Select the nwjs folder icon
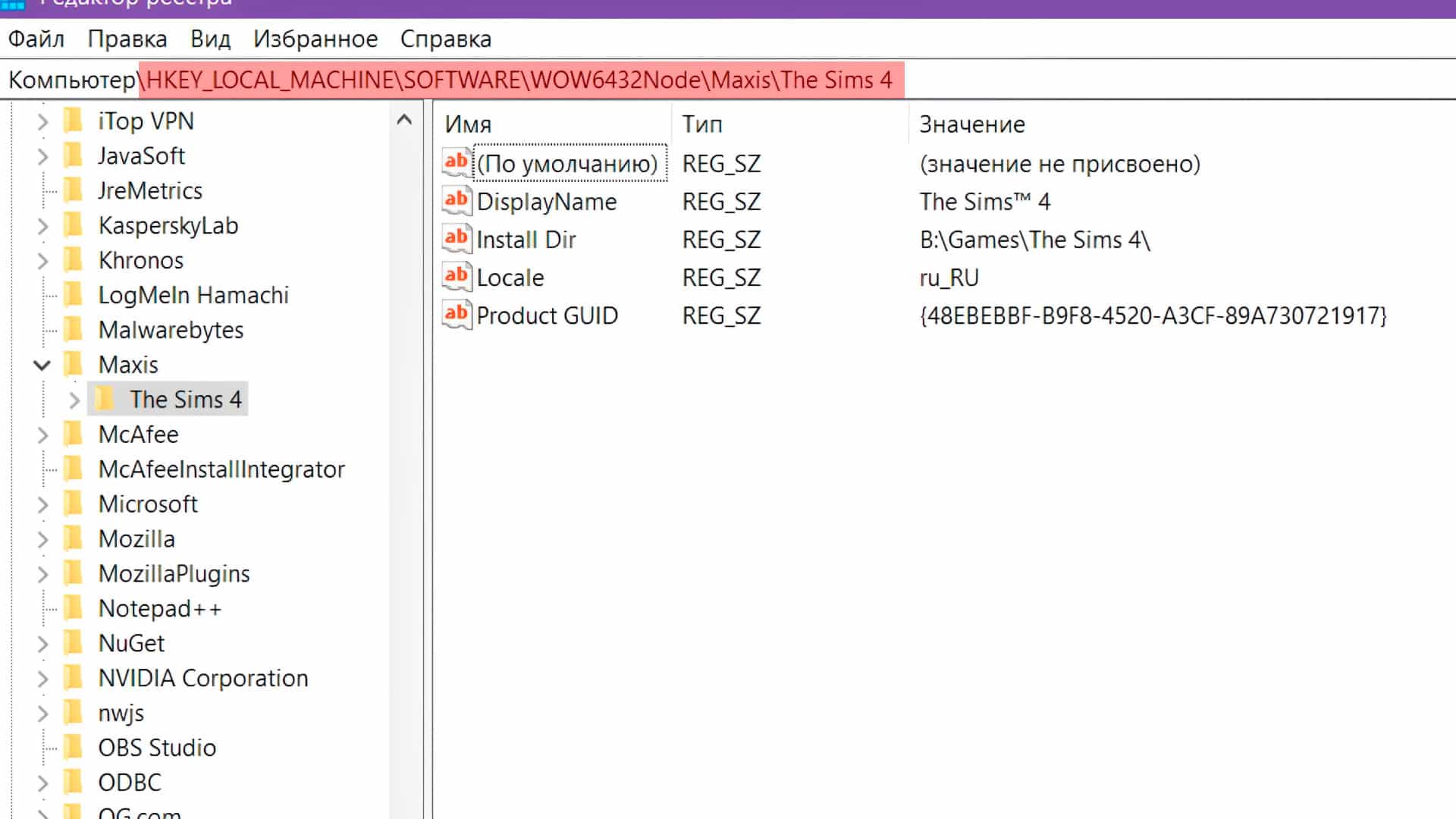Image resolution: width=1456 pixels, height=819 pixels. click(74, 713)
